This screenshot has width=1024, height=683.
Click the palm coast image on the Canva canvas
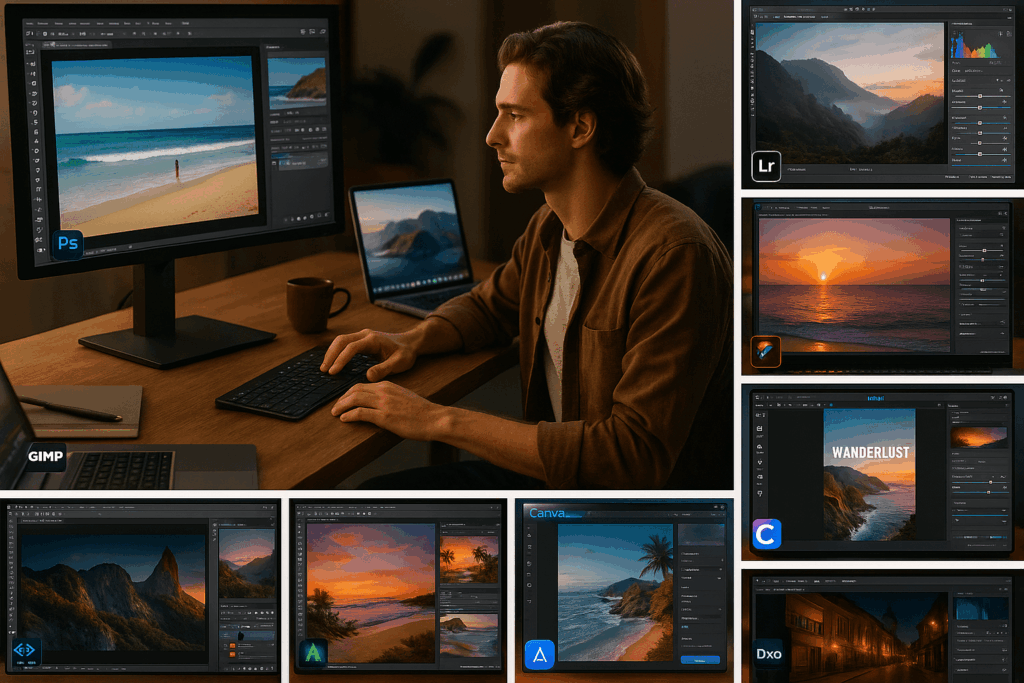615,592
